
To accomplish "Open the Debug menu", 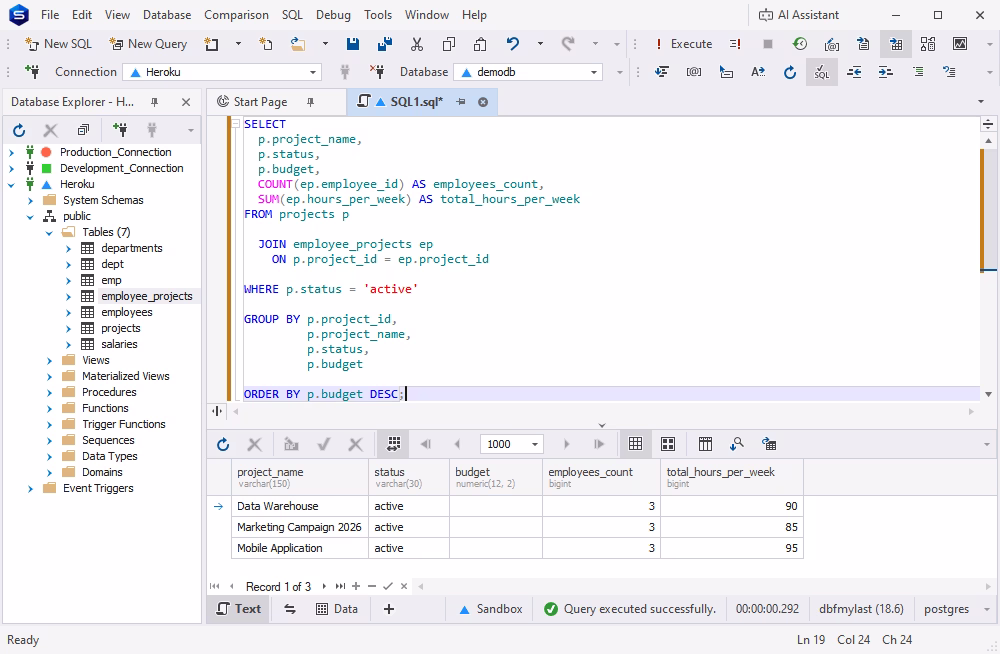I will (x=333, y=15).
